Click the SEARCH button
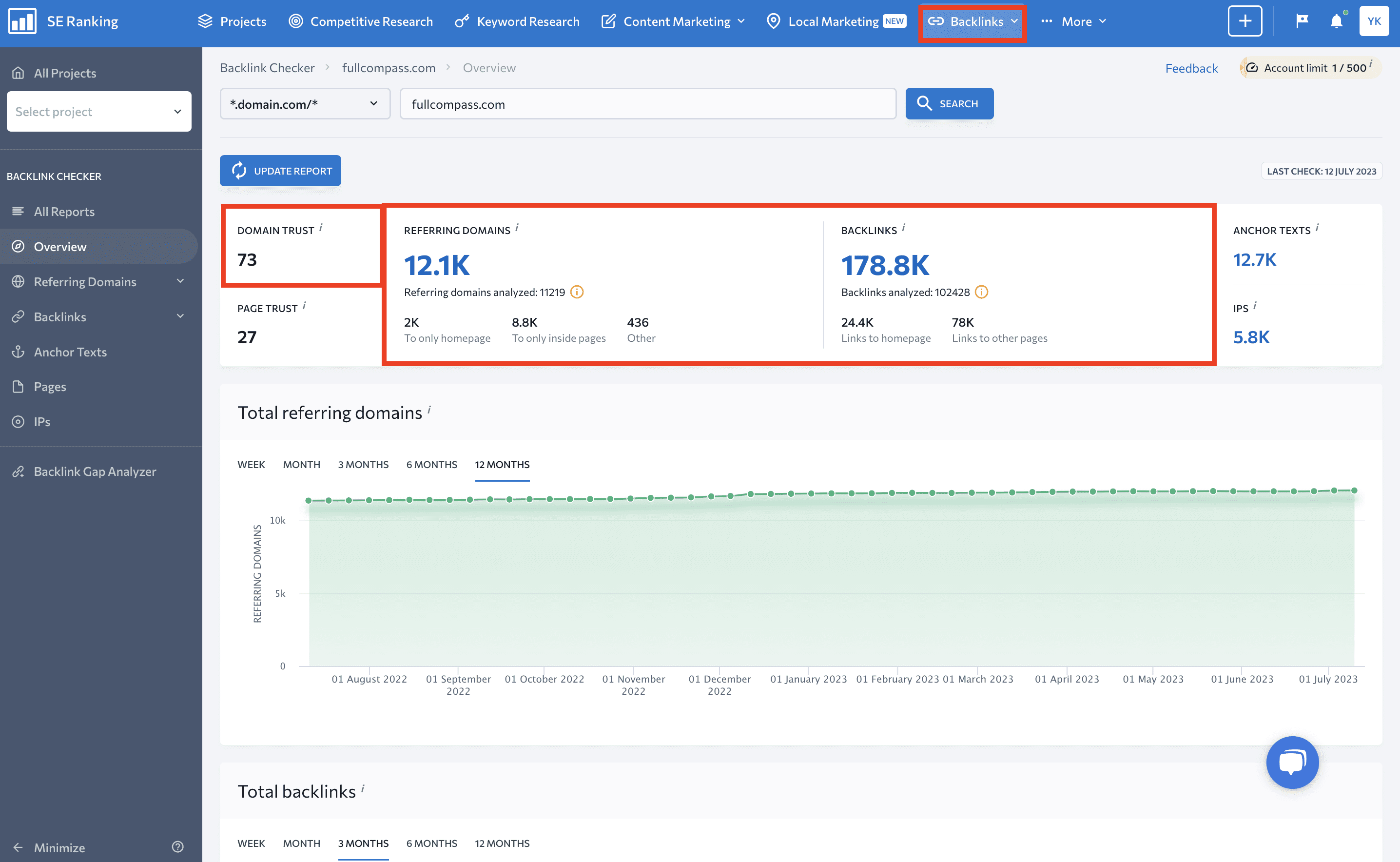Screen dimensions: 1400x862 coord(949,104)
